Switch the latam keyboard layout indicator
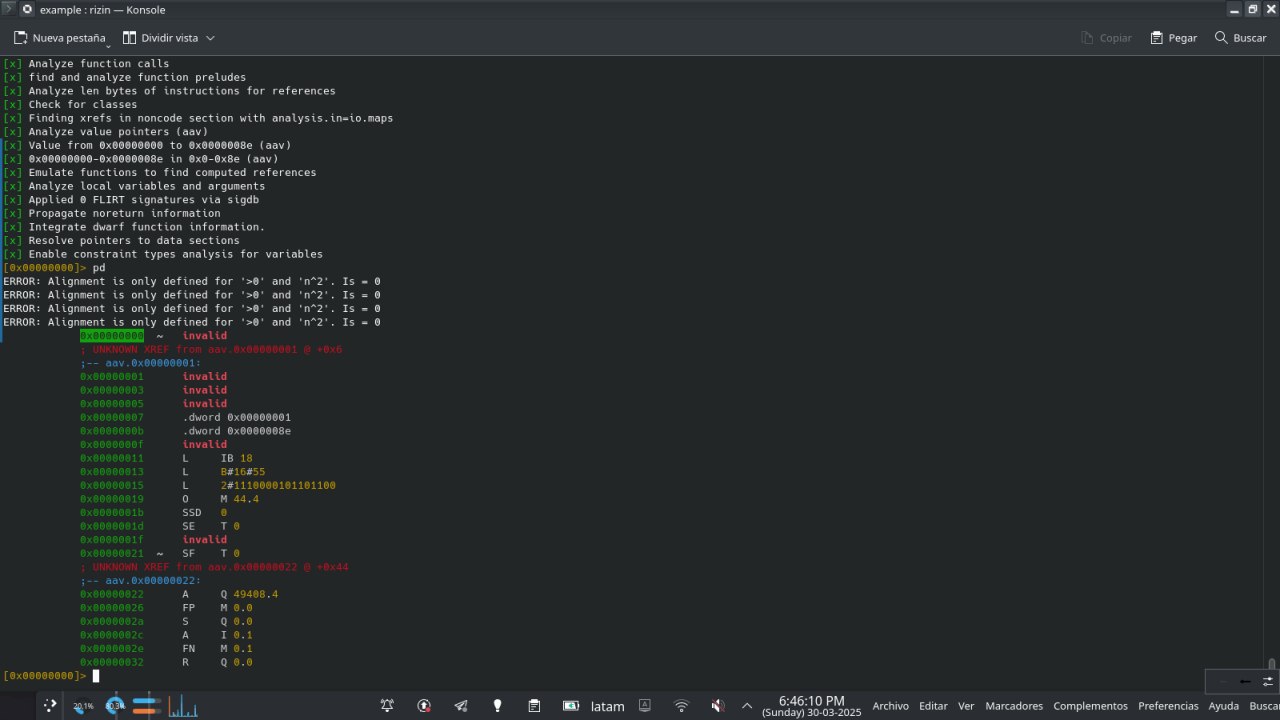This screenshot has width=1280, height=720. tap(607, 706)
